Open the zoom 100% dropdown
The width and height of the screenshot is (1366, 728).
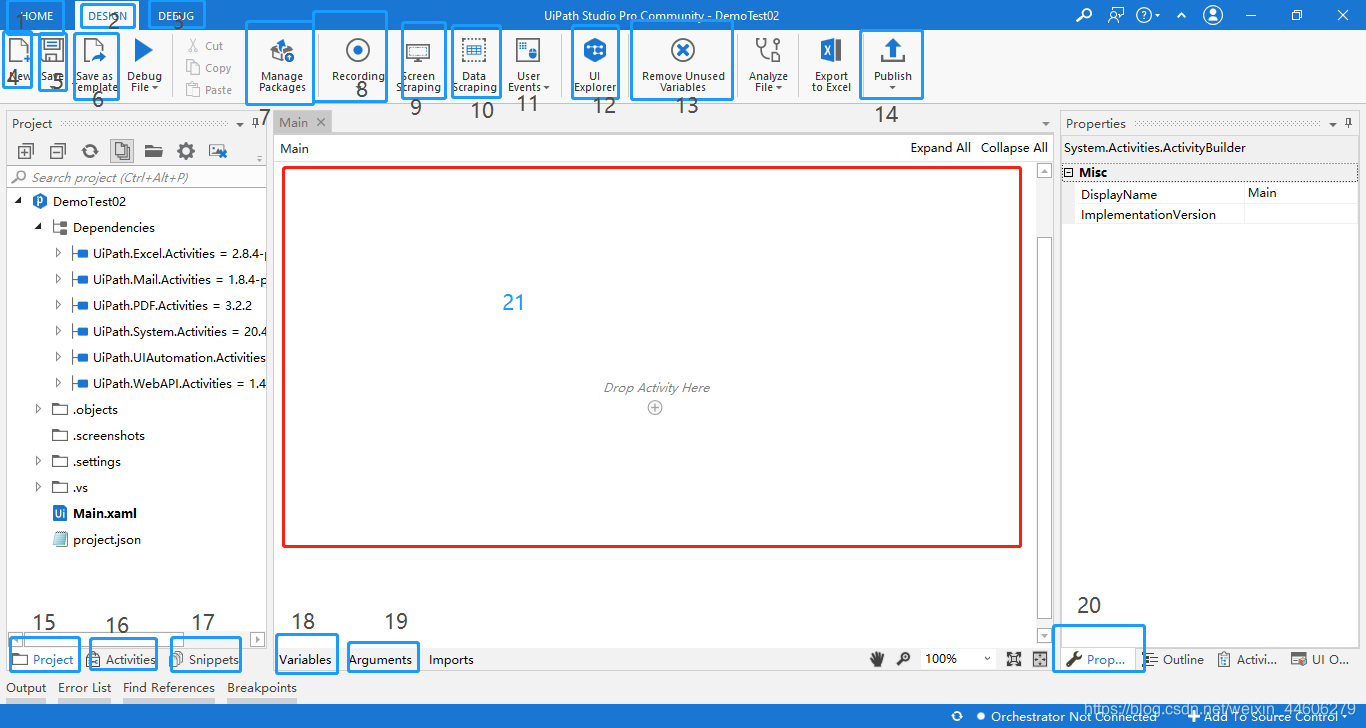click(958, 659)
